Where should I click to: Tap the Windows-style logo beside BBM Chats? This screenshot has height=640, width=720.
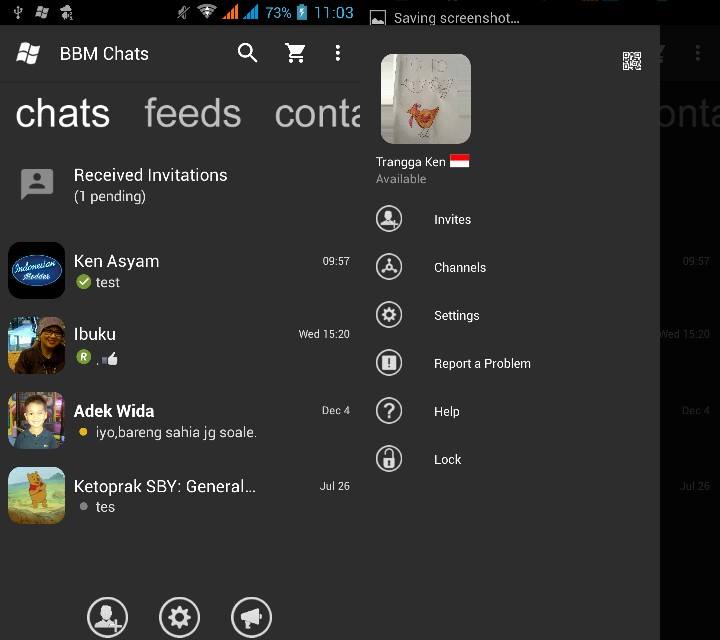28,53
